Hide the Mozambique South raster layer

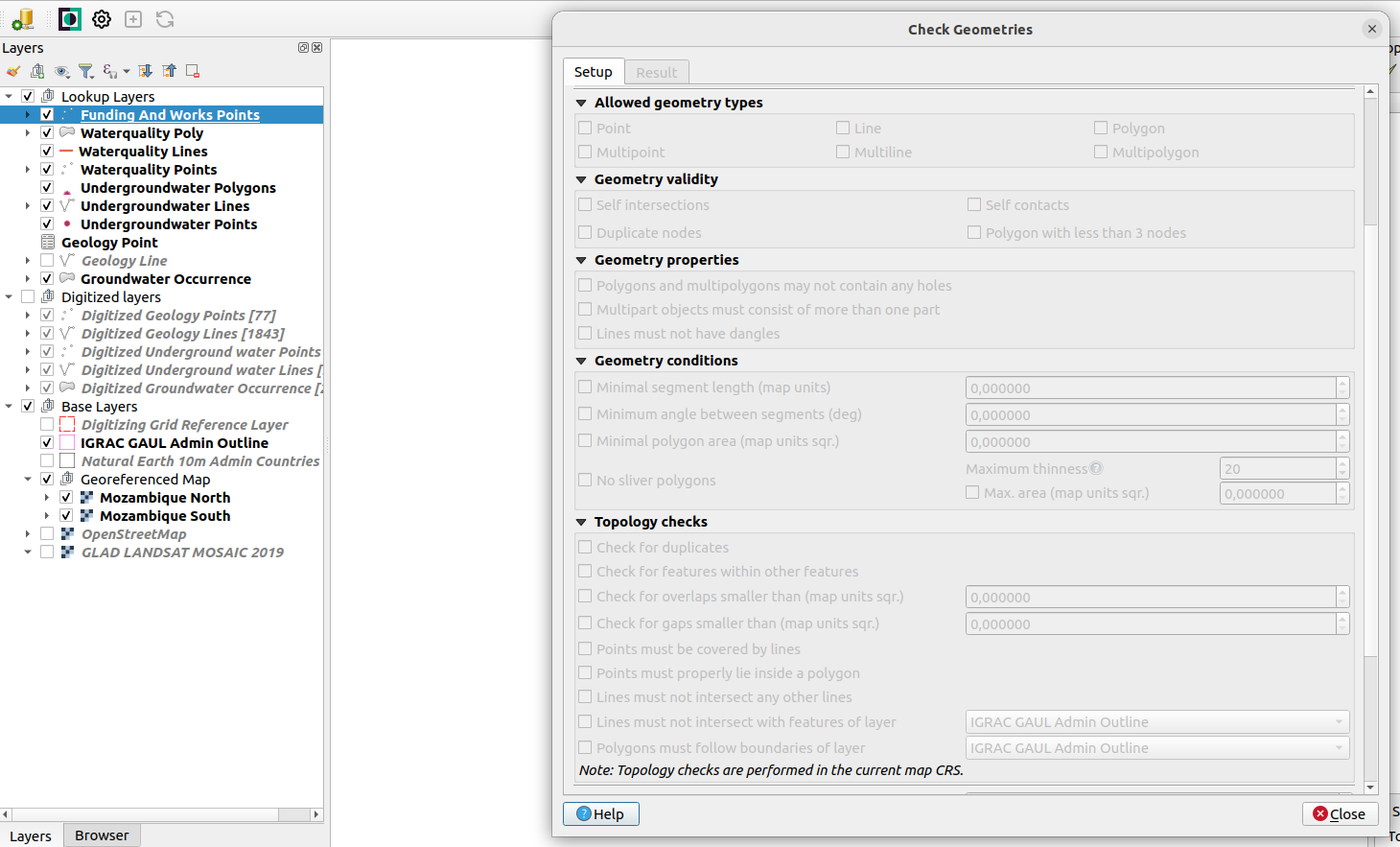tap(66, 516)
